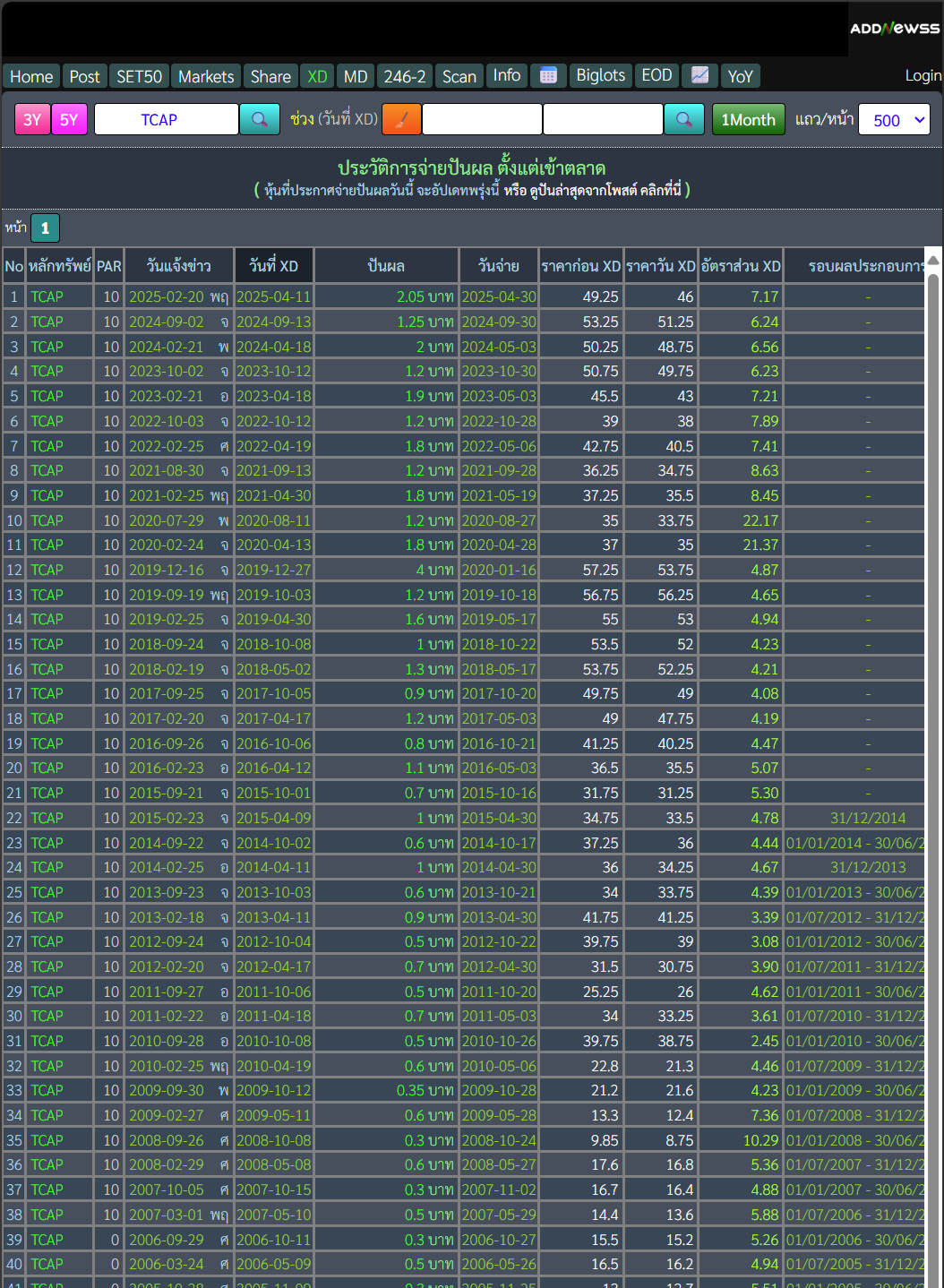This screenshot has width=944, height=1288.
Task: Click announcement date 2016-09-26
Action: click(167, 743)
